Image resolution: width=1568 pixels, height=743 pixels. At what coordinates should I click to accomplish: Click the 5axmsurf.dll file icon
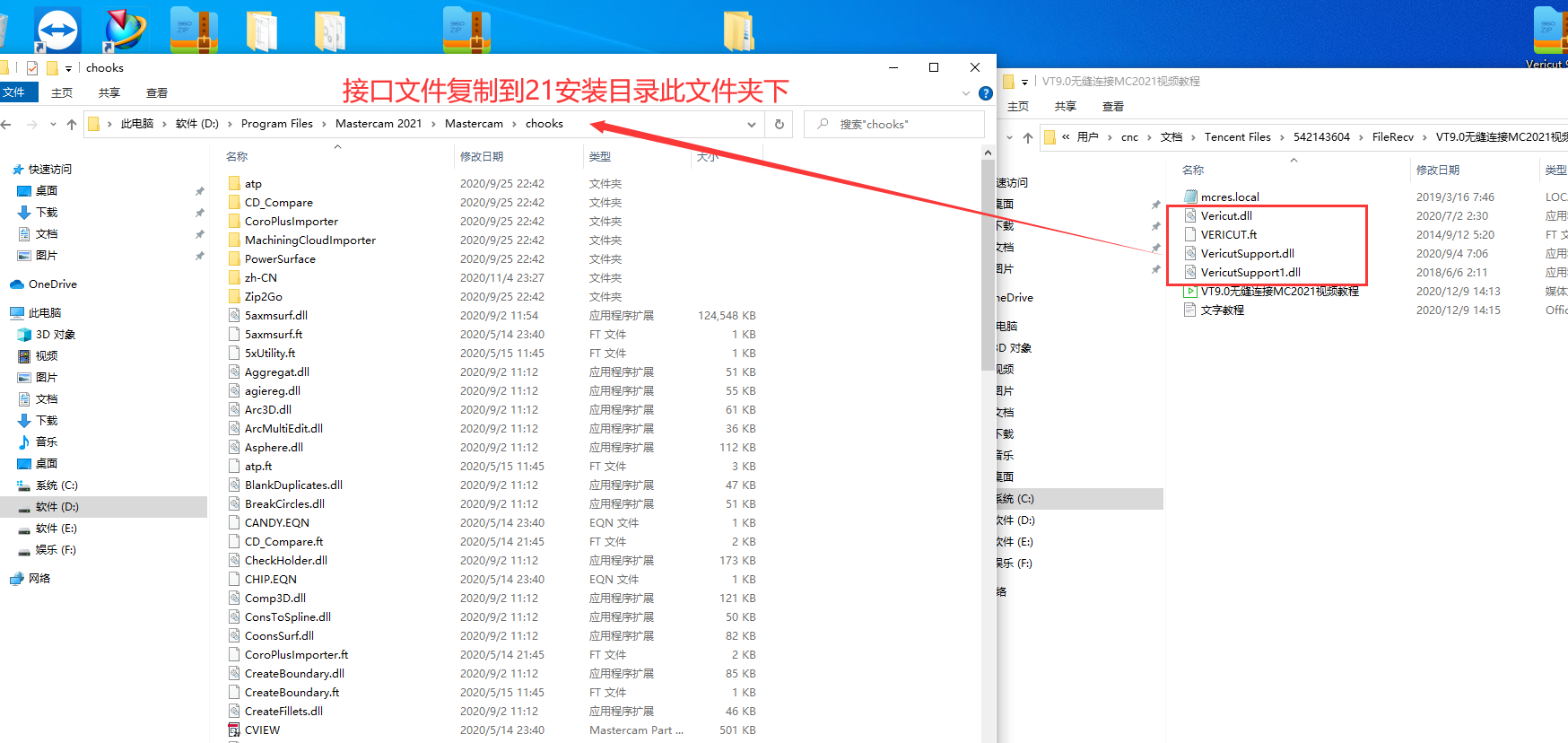pos(235,315)
